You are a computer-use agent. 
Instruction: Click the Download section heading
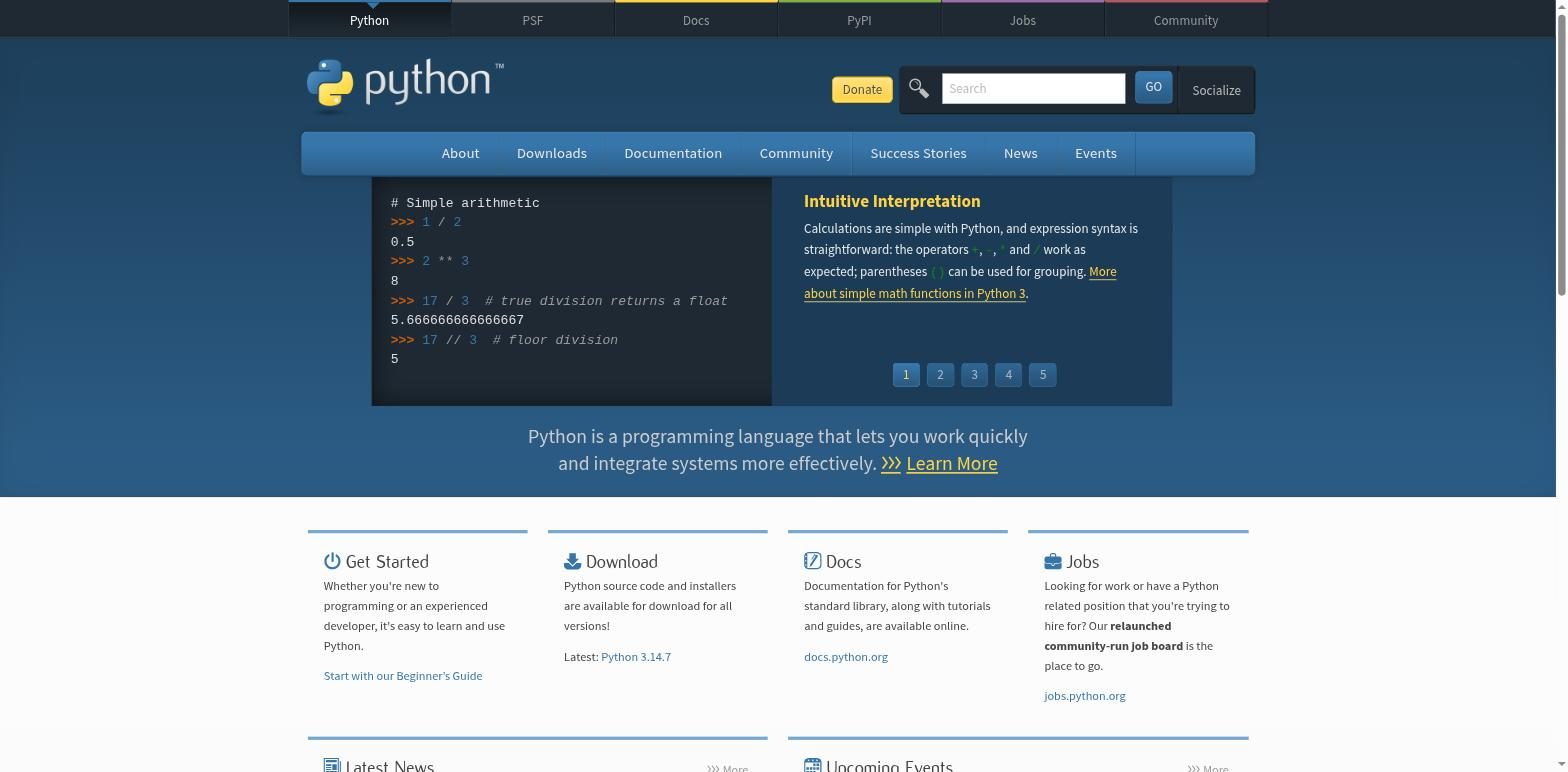(x=622, y=562)
